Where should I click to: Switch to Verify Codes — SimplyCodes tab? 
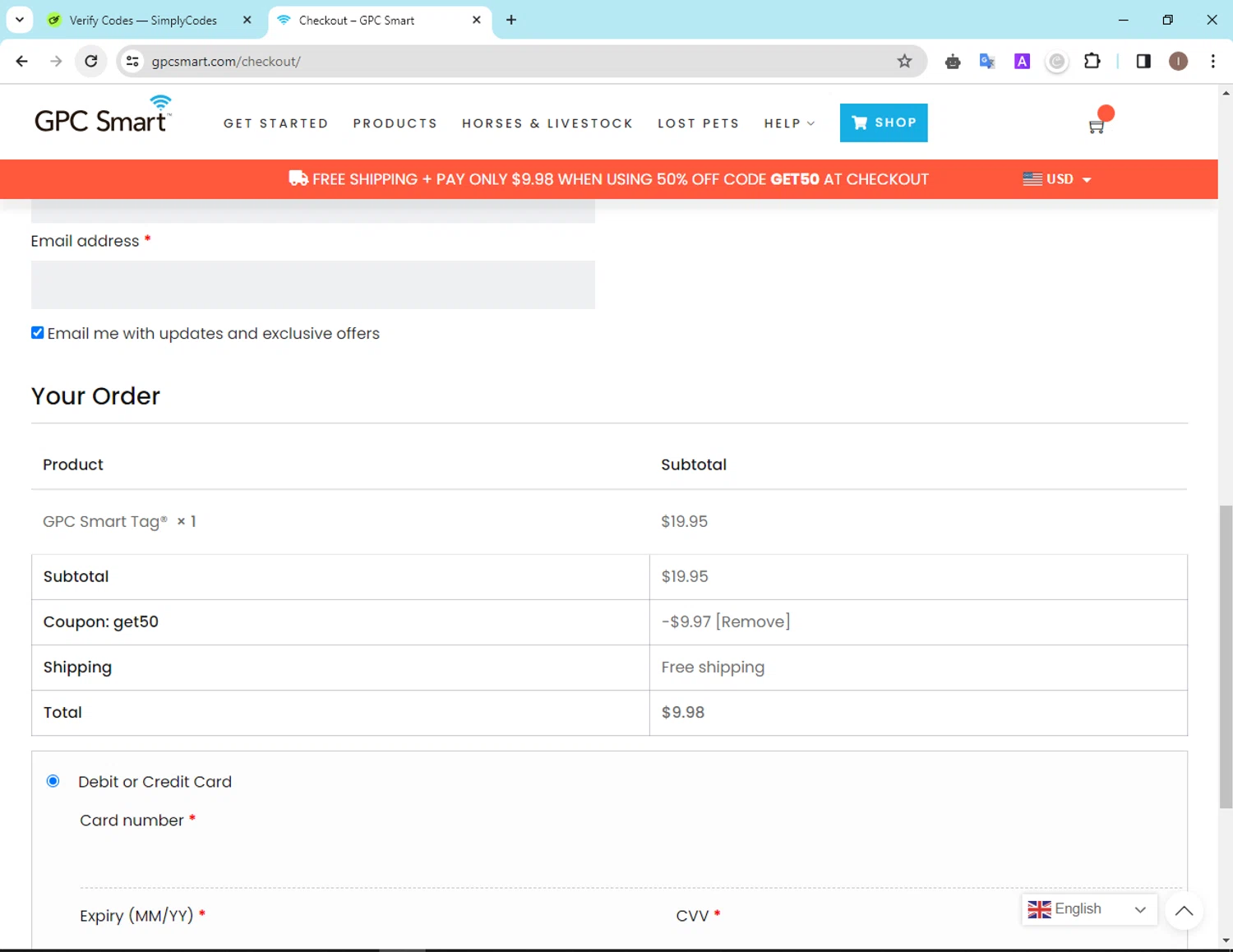pyautogui.click(x=143, y=20)
